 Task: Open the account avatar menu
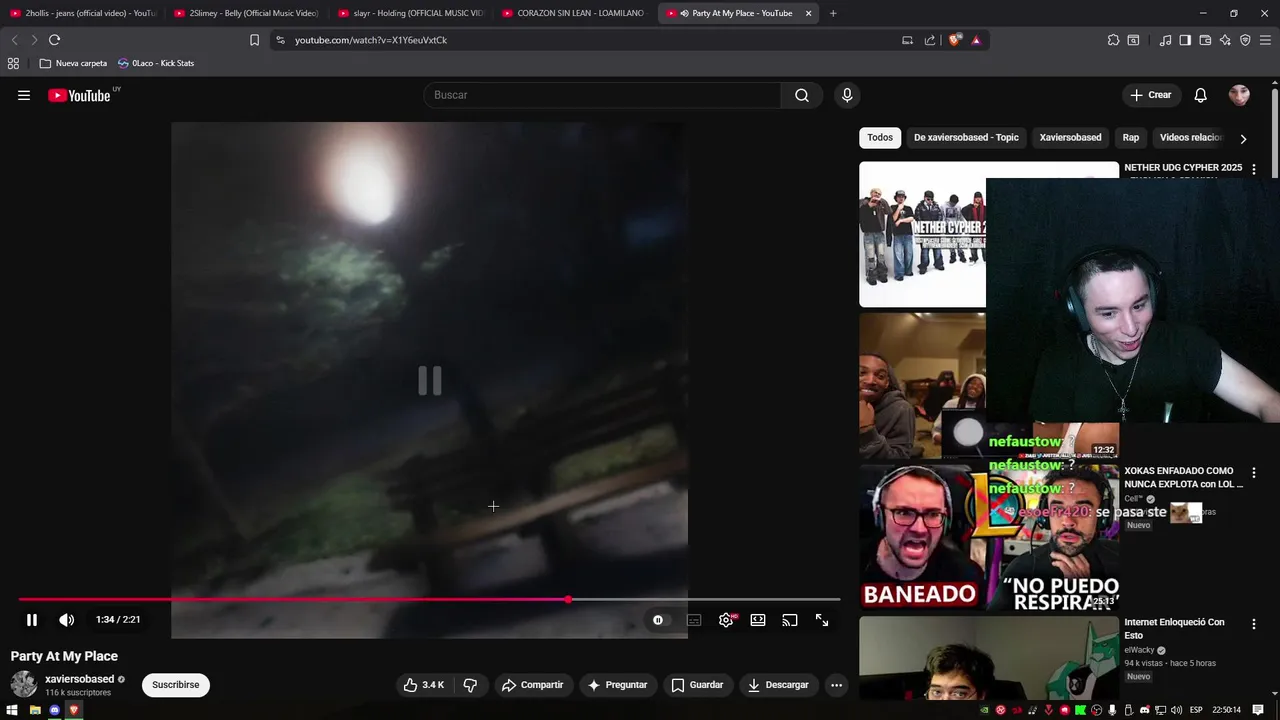[x=1239, y=95]
